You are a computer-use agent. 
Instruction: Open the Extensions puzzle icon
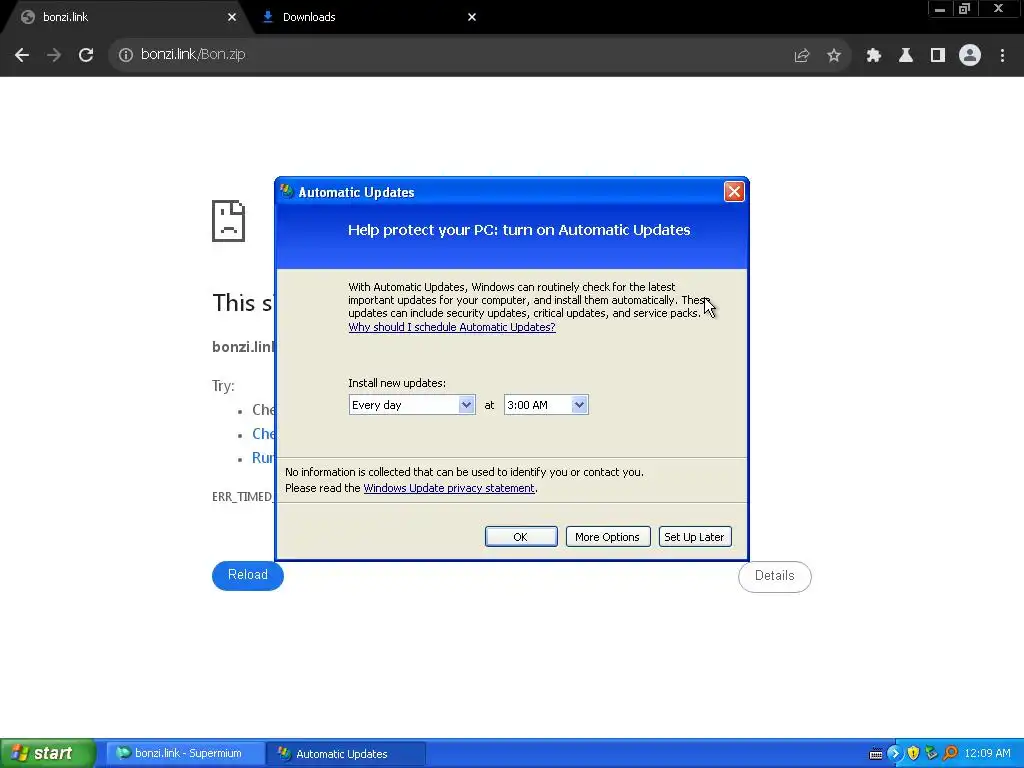tap(873, 56)
